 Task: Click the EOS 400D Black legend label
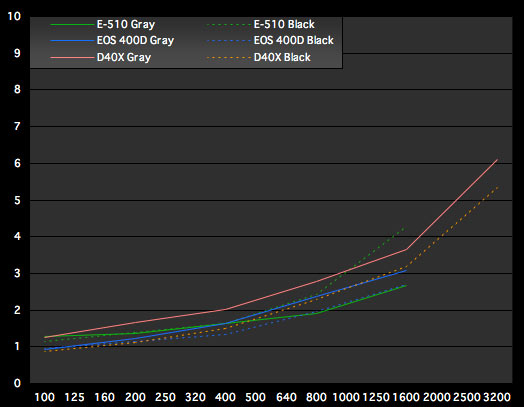point(293,40)
